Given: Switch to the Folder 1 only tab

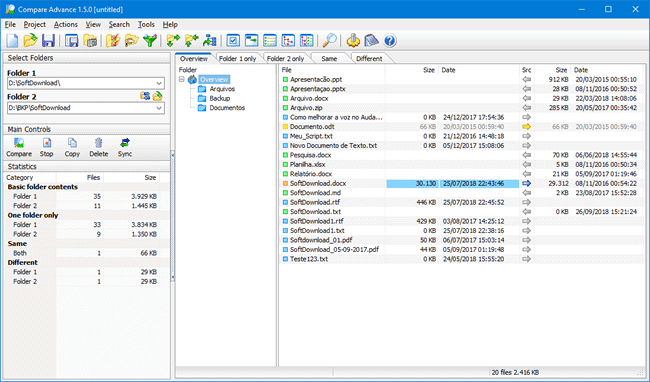Looking at the screenshot, I should (x=237, y=58).
